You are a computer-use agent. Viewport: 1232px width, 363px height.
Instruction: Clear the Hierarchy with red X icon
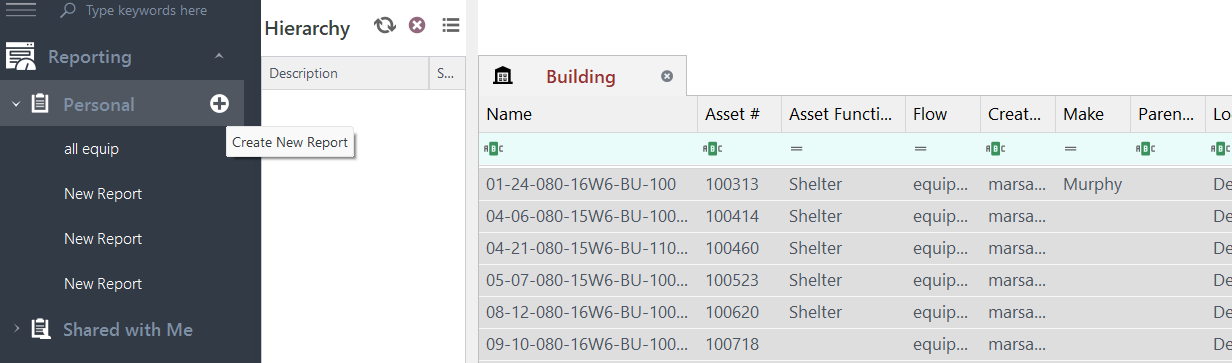click(418, 25)
